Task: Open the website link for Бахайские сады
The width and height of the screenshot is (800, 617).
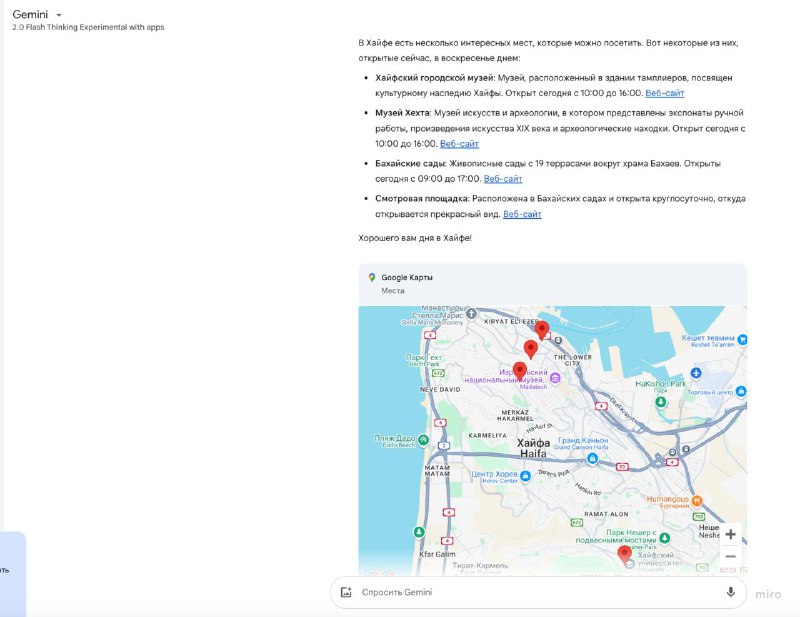Action: [503, 179]
